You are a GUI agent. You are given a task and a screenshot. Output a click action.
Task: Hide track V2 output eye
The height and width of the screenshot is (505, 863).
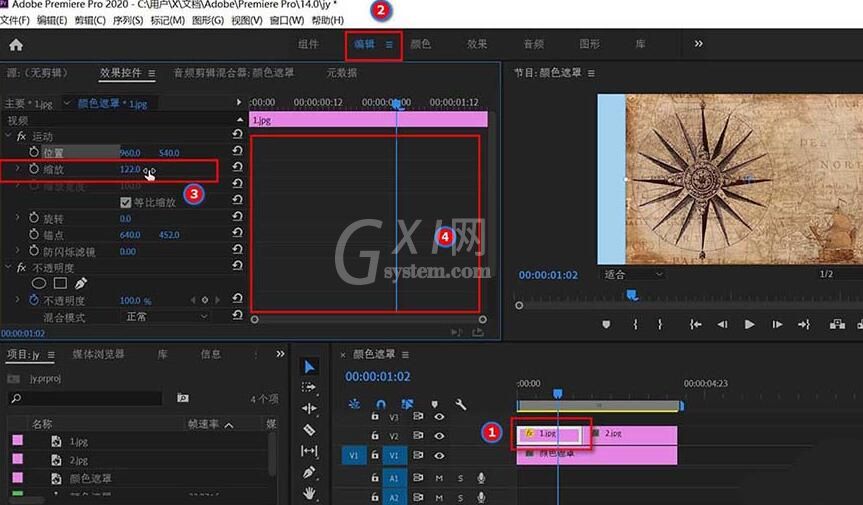(x=439, y=436)
